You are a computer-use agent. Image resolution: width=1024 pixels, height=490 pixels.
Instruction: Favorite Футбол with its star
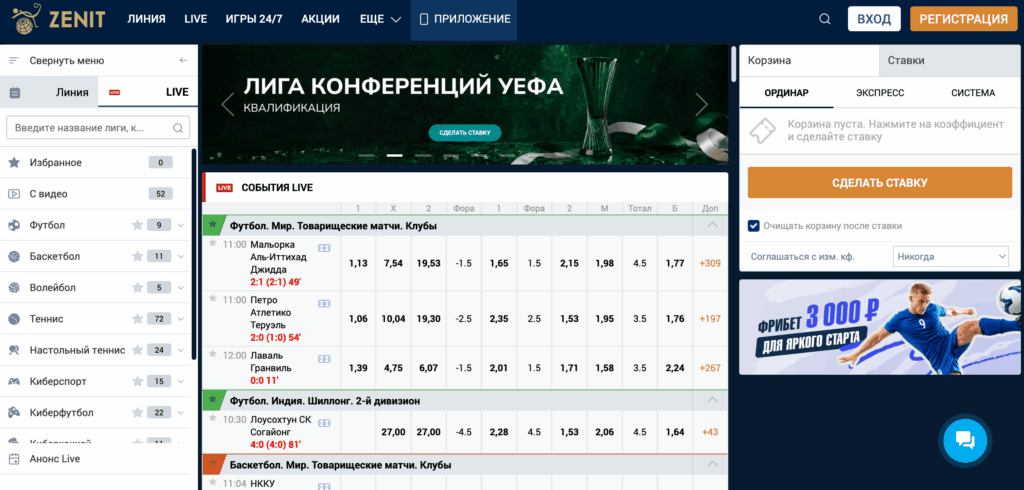(x=137, y=225)
